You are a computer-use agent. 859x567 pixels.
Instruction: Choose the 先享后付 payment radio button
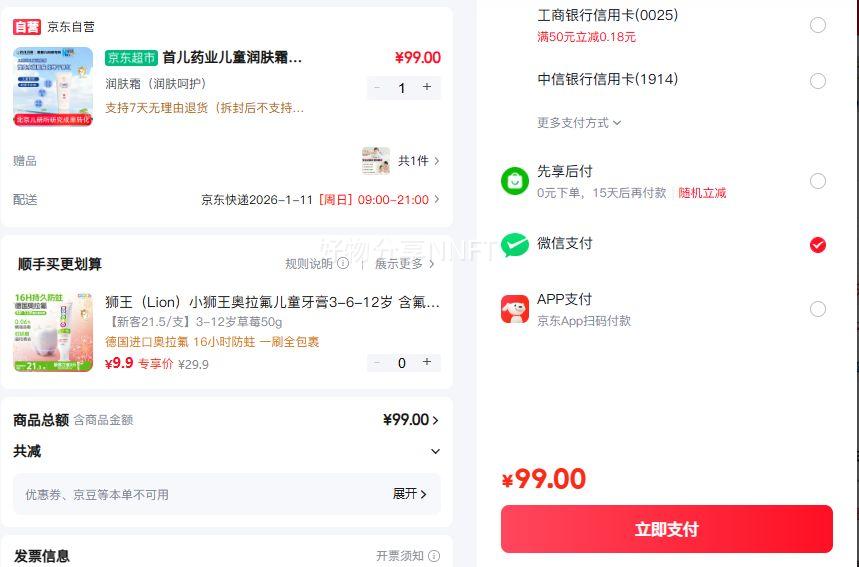pyautogui.click(x=818, y=181)
